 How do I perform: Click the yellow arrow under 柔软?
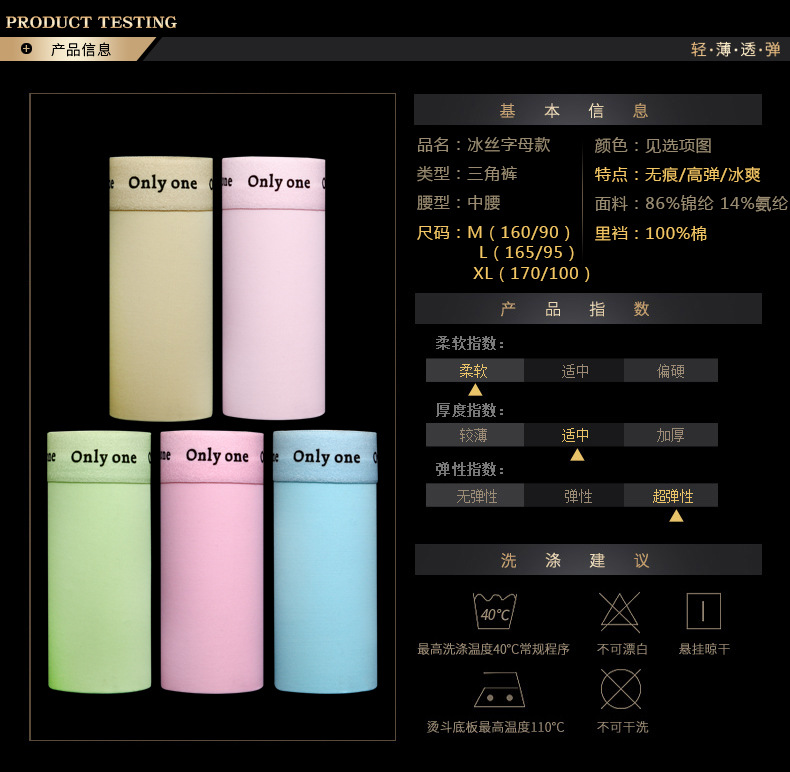click(x=475, y=390)
